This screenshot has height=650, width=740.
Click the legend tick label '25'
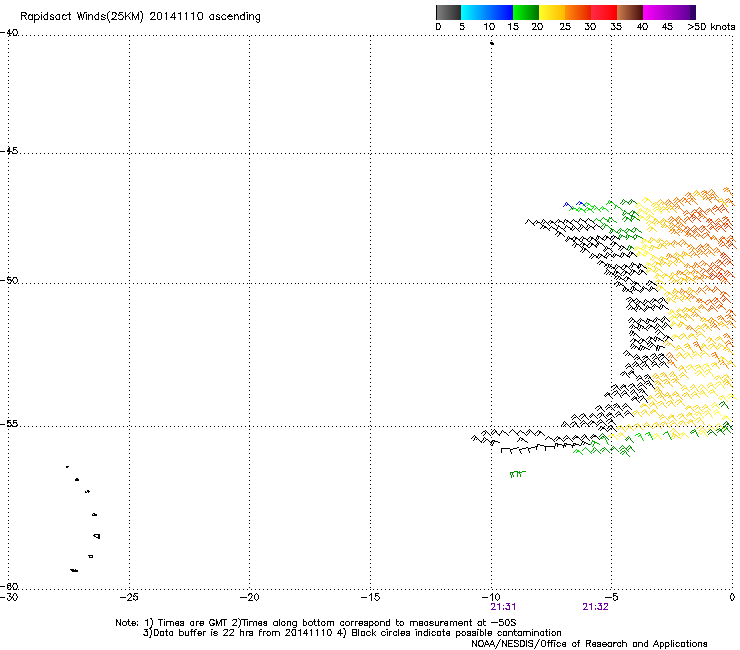click(565, 27)
